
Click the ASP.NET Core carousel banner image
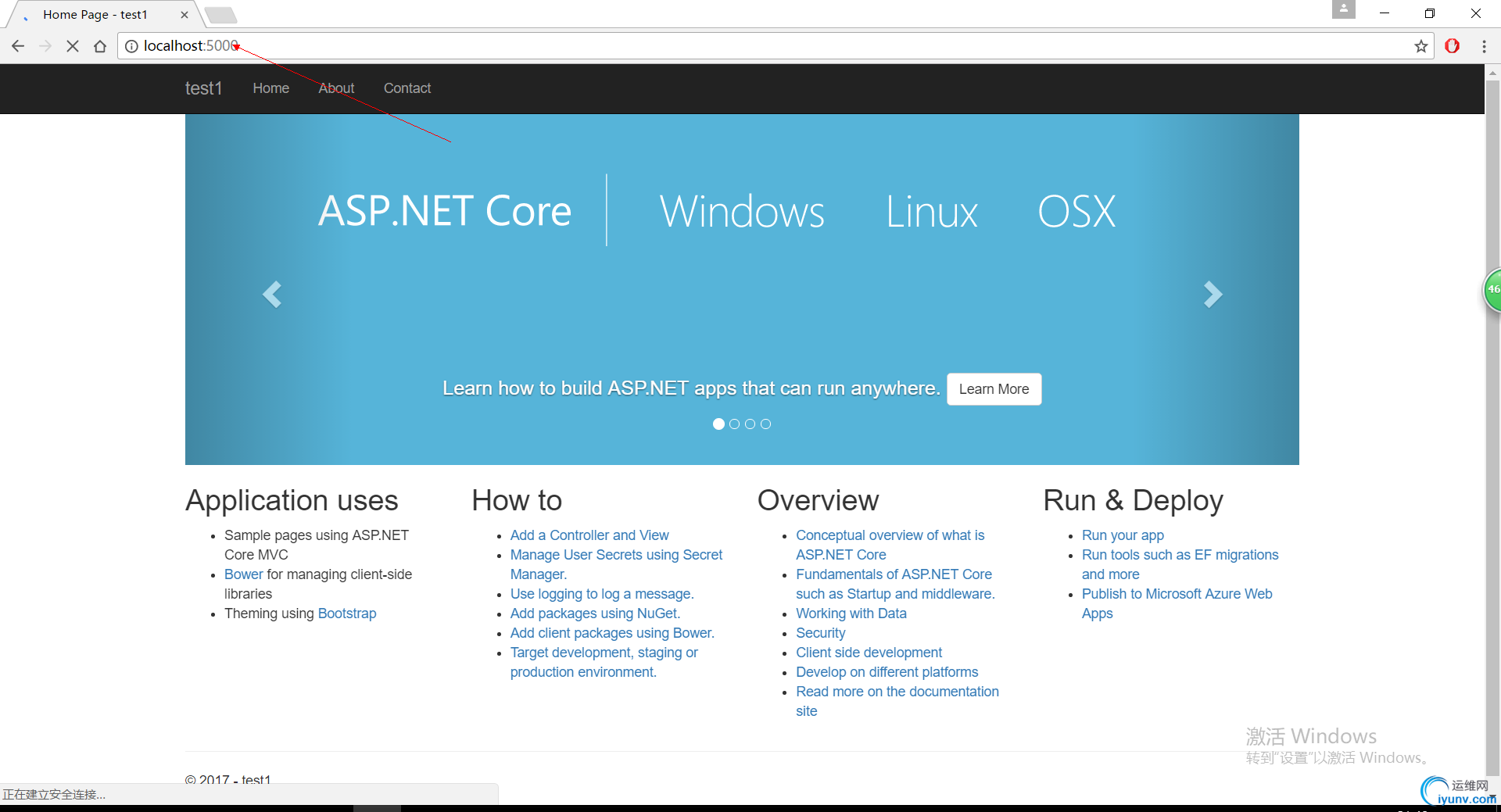coord(742,289)
